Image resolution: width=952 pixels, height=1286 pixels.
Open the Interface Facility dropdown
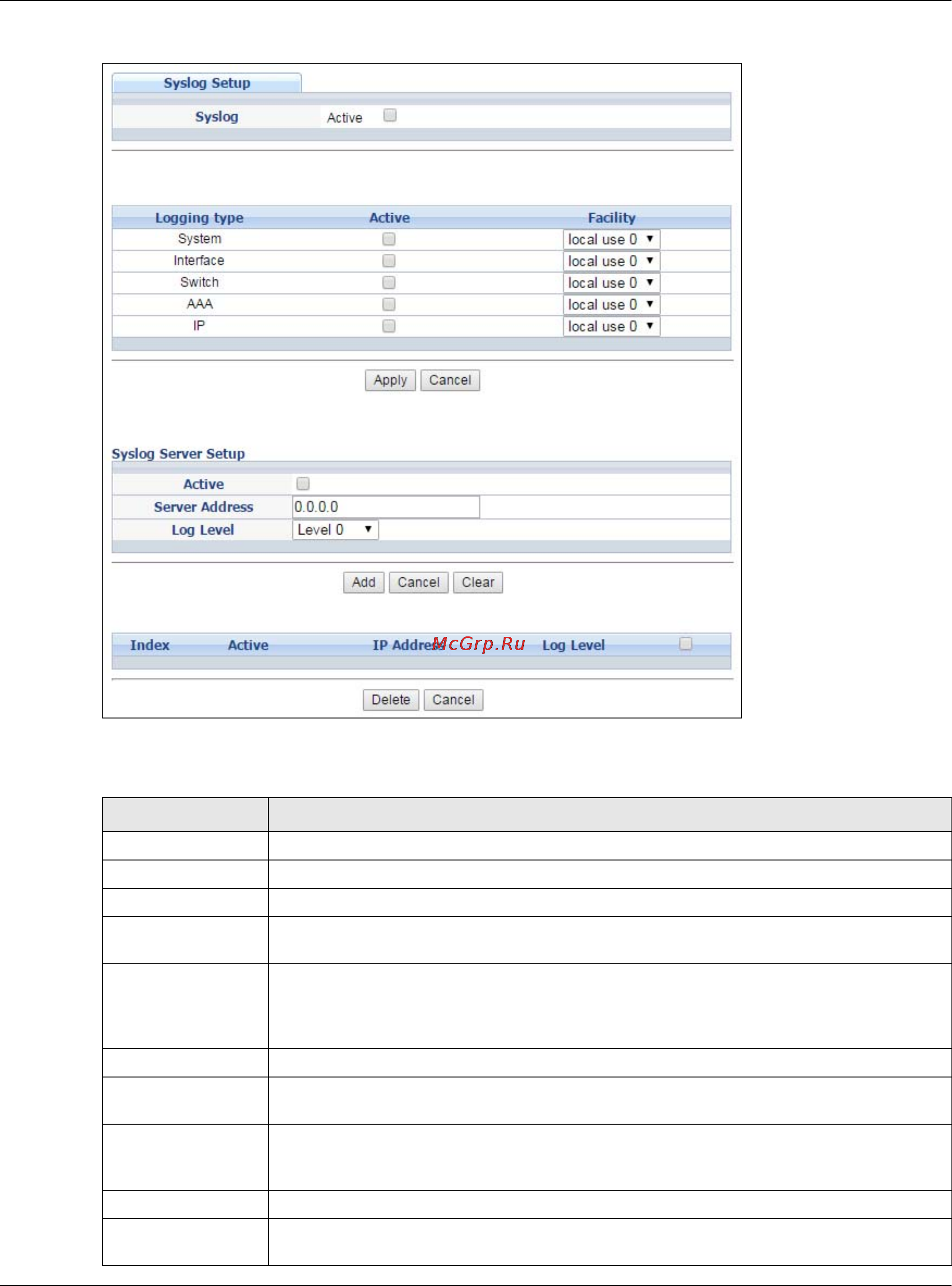coord(612,261)
